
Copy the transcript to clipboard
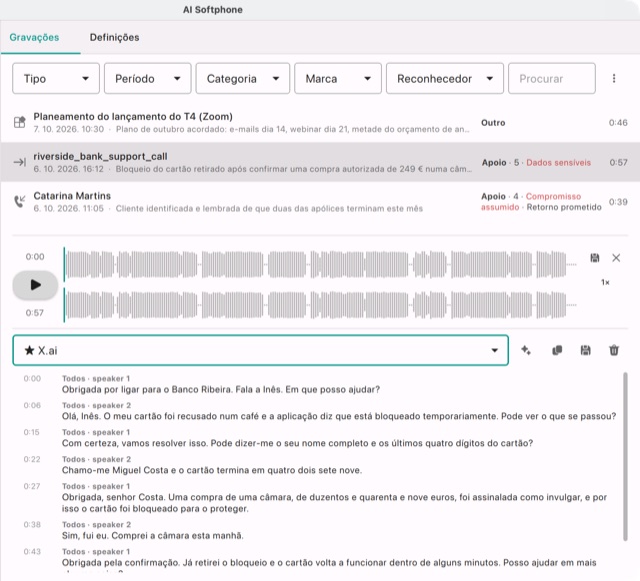[x=557, y=350]
